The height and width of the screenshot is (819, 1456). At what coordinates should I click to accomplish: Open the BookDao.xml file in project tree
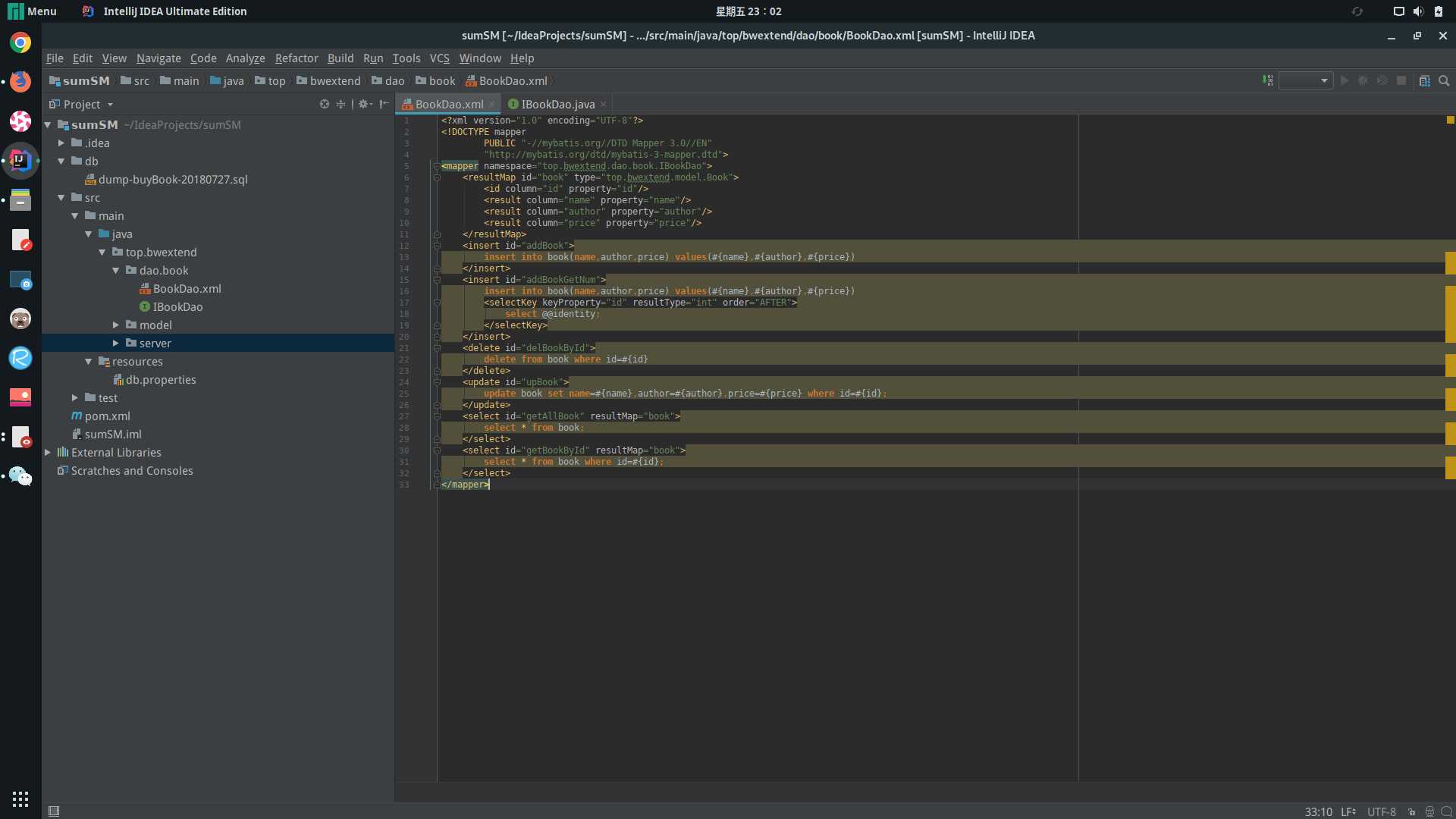click(x=186, y=288)
